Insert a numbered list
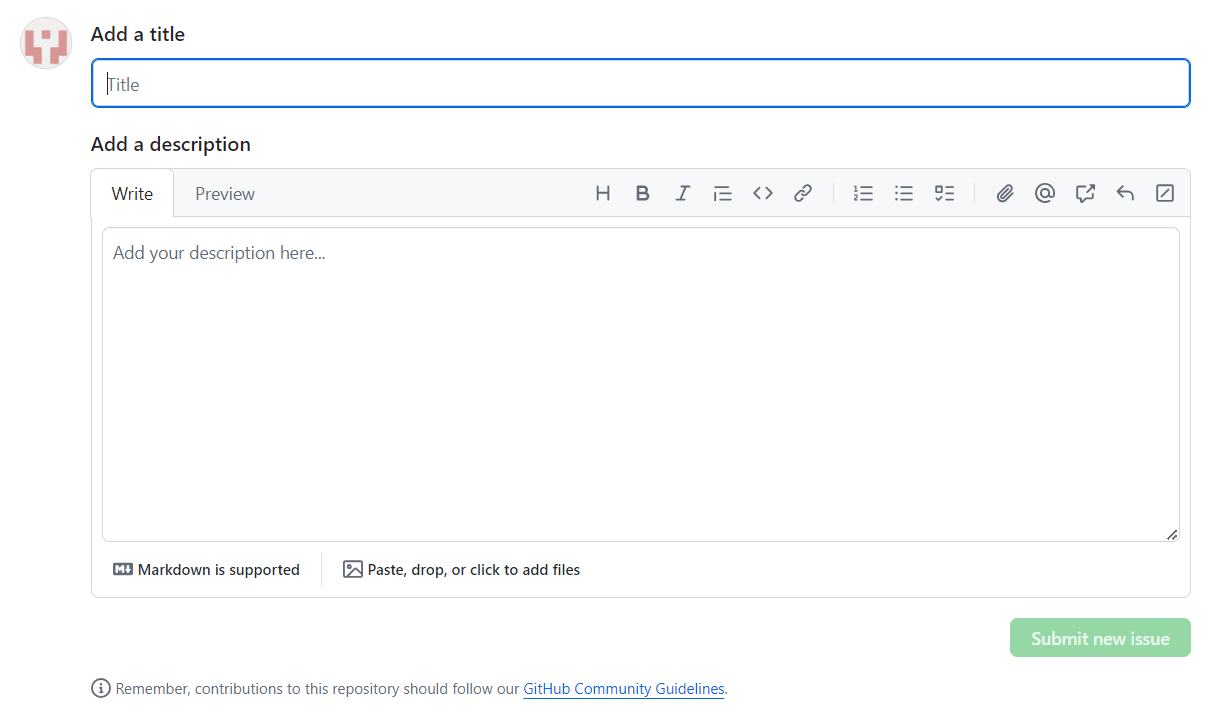The image size is (1206, 713). pos(863,193)
